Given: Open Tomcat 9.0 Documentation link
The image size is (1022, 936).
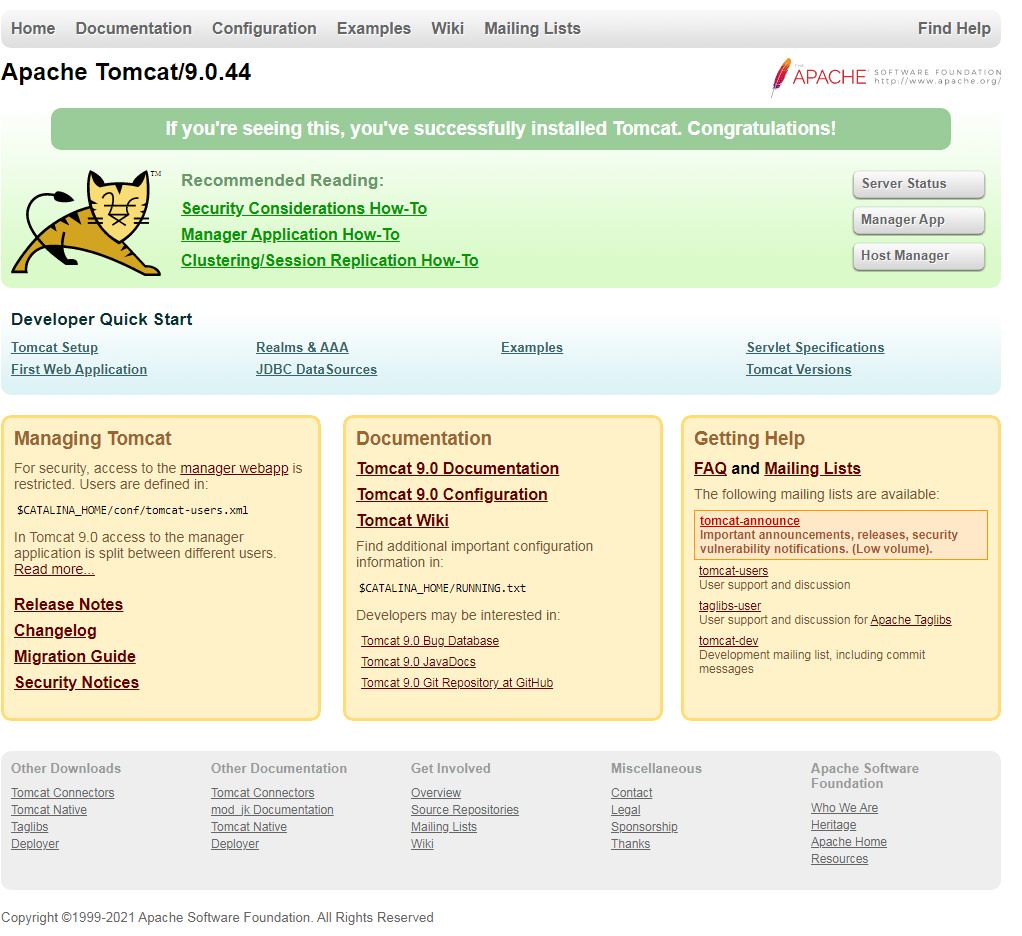Looking at the screenshot, I should tap(458, 469).
